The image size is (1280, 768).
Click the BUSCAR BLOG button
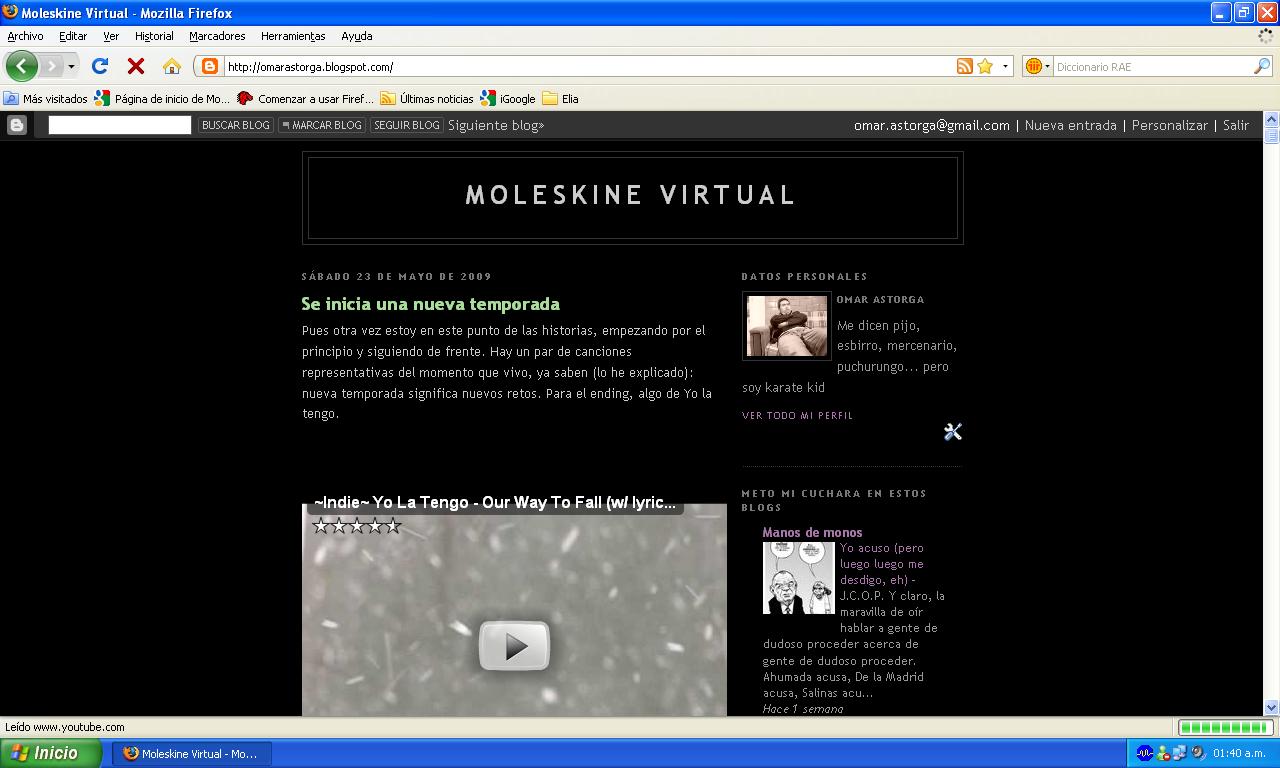[x=236, y=125]
